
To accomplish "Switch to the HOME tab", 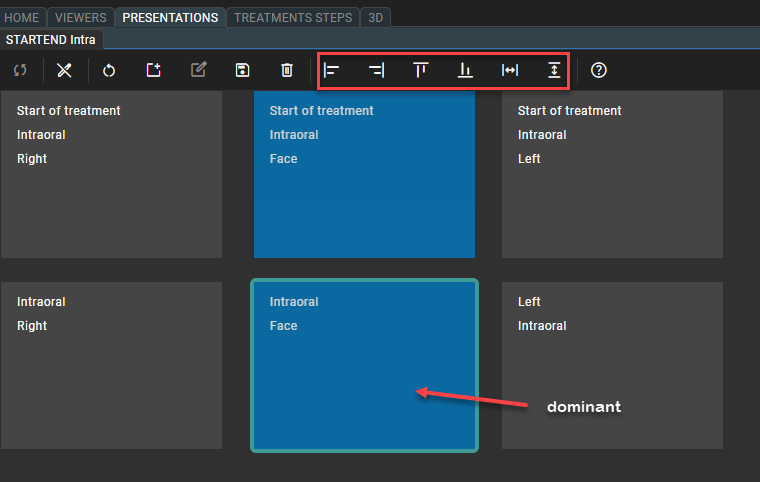I will [x=22, y=17].
